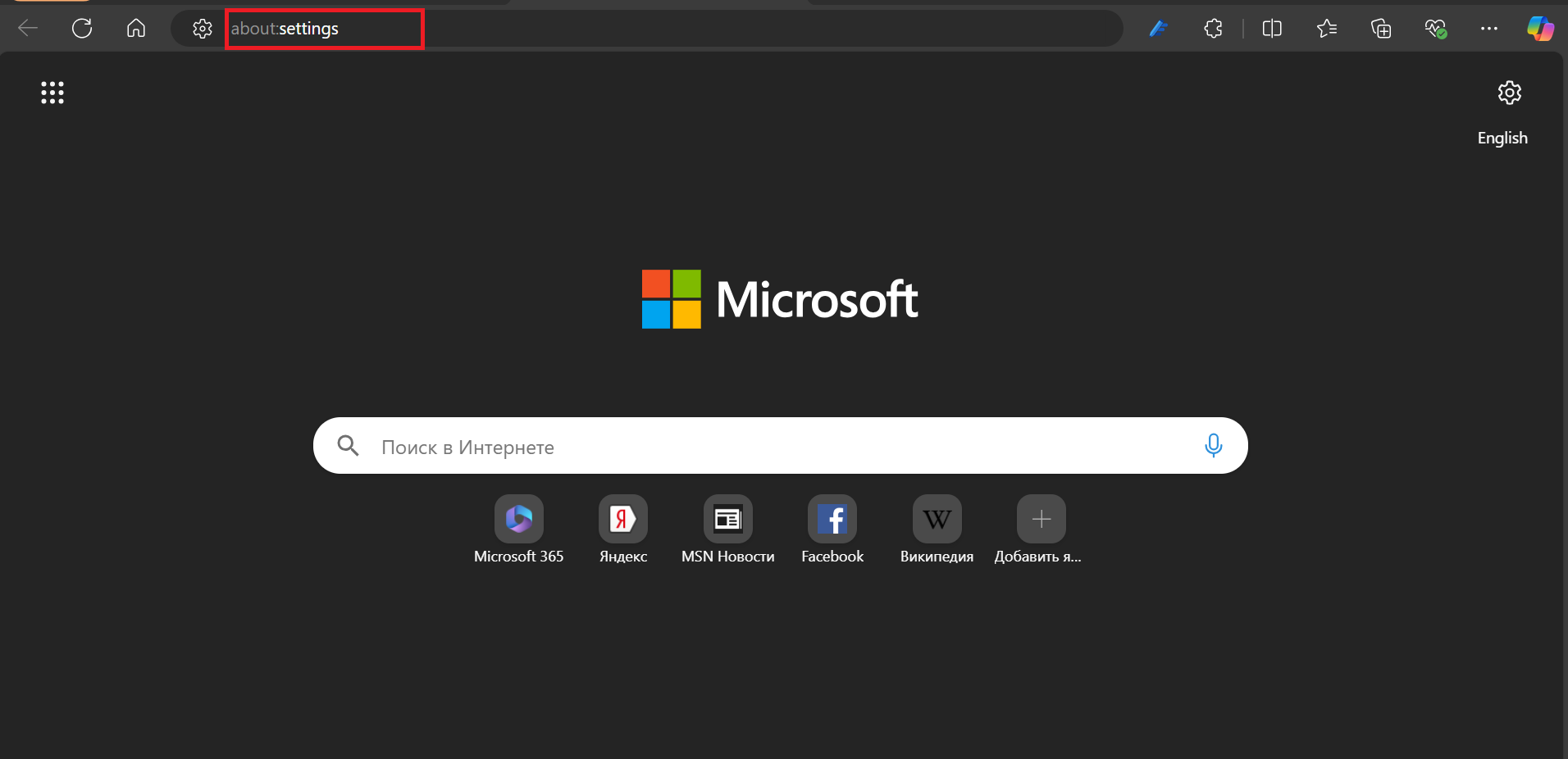Open Collections icon
The image size is (1568, 759).
tap(1381, 29)
